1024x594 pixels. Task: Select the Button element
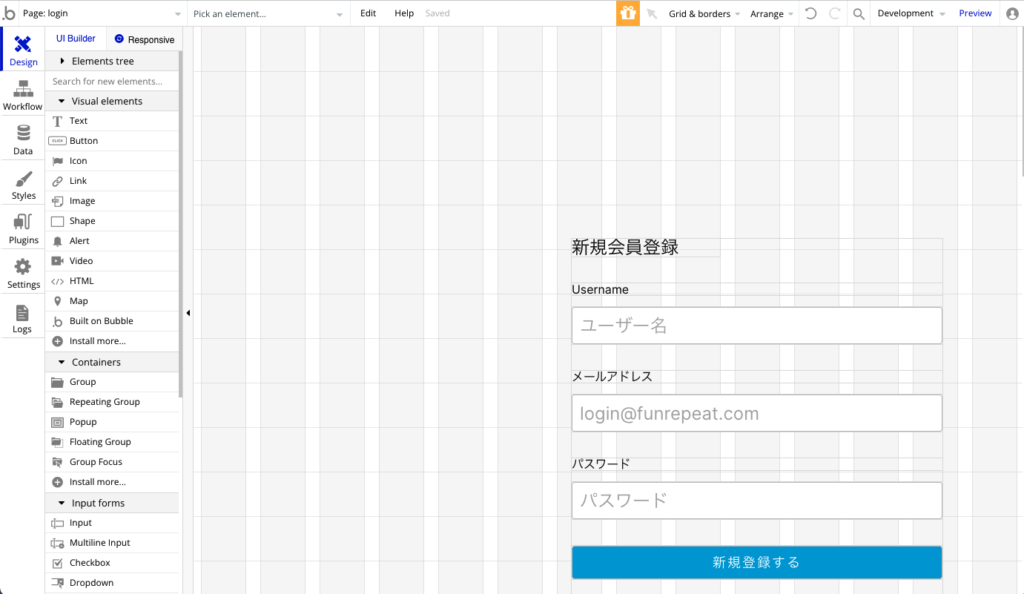click(x=112, y=141)
